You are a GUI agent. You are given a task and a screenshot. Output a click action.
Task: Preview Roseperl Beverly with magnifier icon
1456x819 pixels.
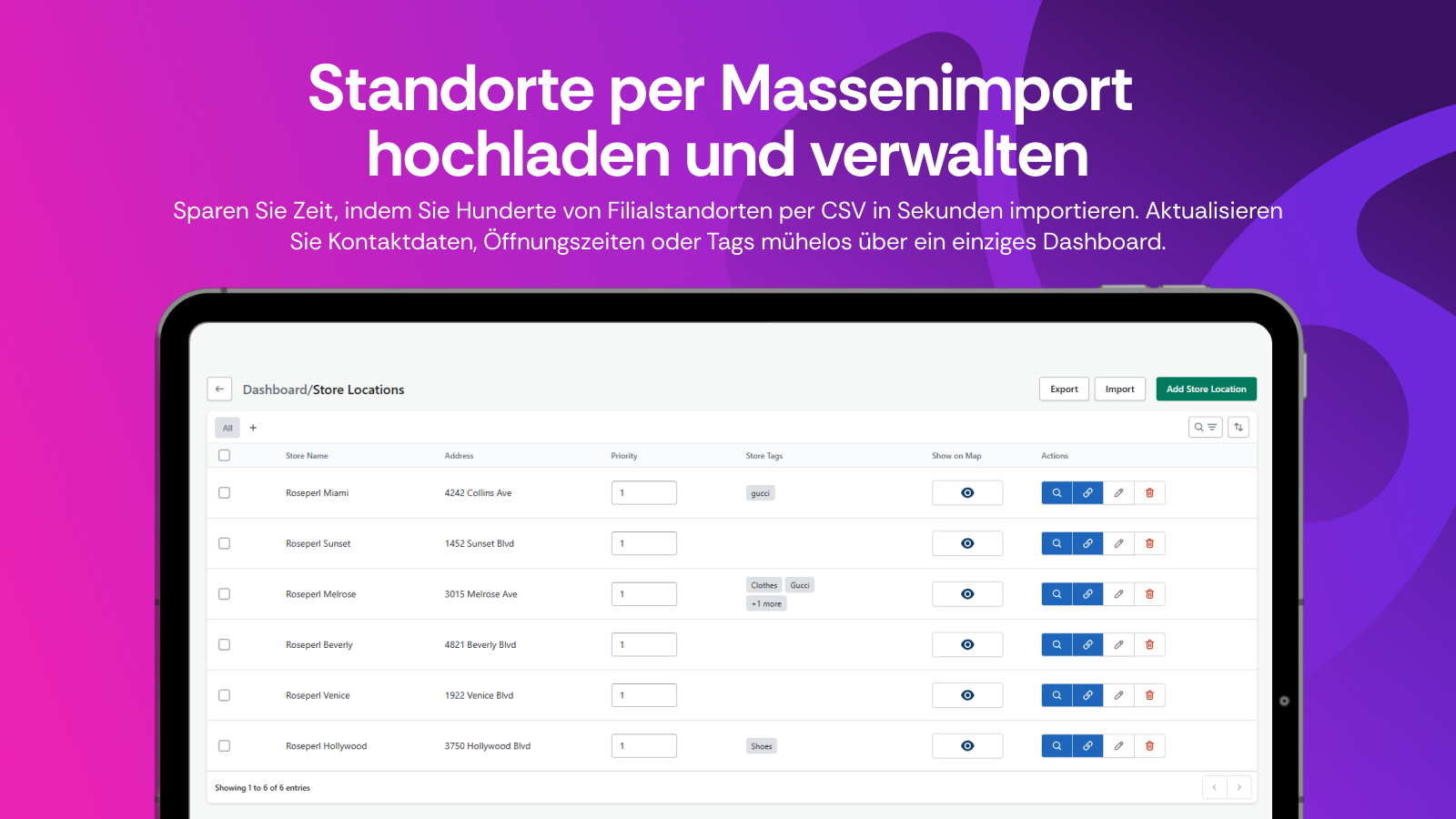pyautogui.click(x=1057, y=644)
